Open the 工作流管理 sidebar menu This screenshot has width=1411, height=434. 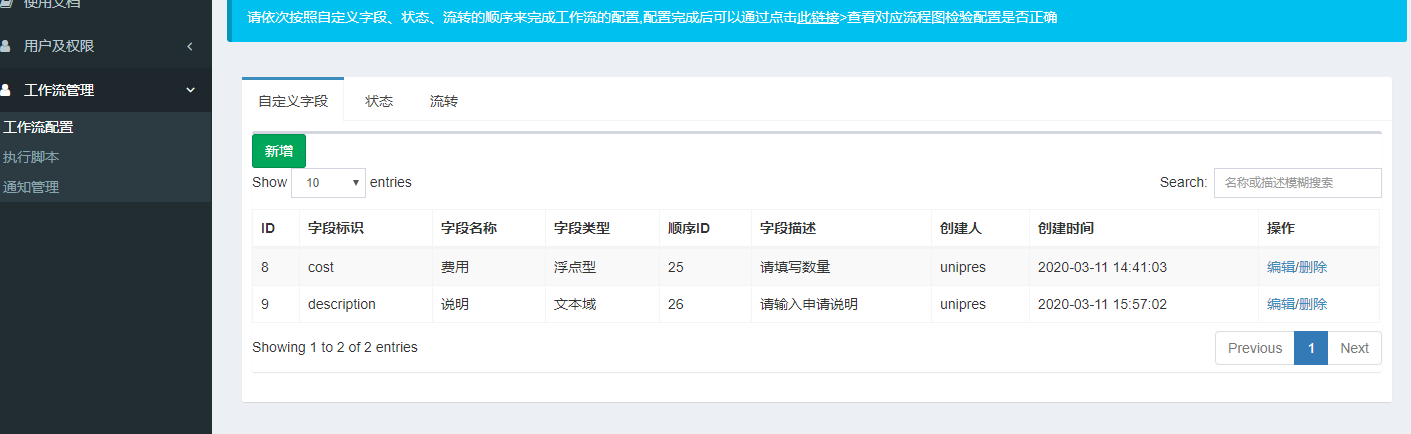click(x=105, y=90)
